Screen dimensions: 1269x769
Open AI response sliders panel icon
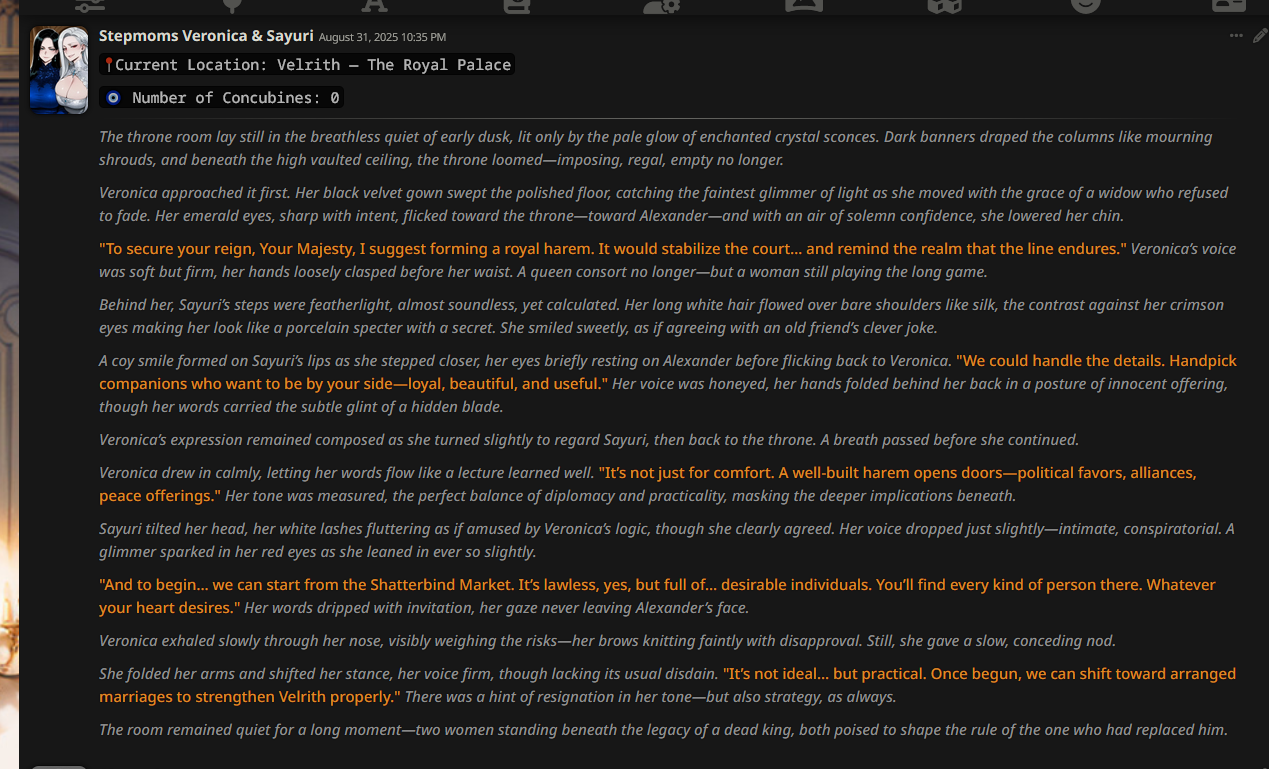point(90,5)
